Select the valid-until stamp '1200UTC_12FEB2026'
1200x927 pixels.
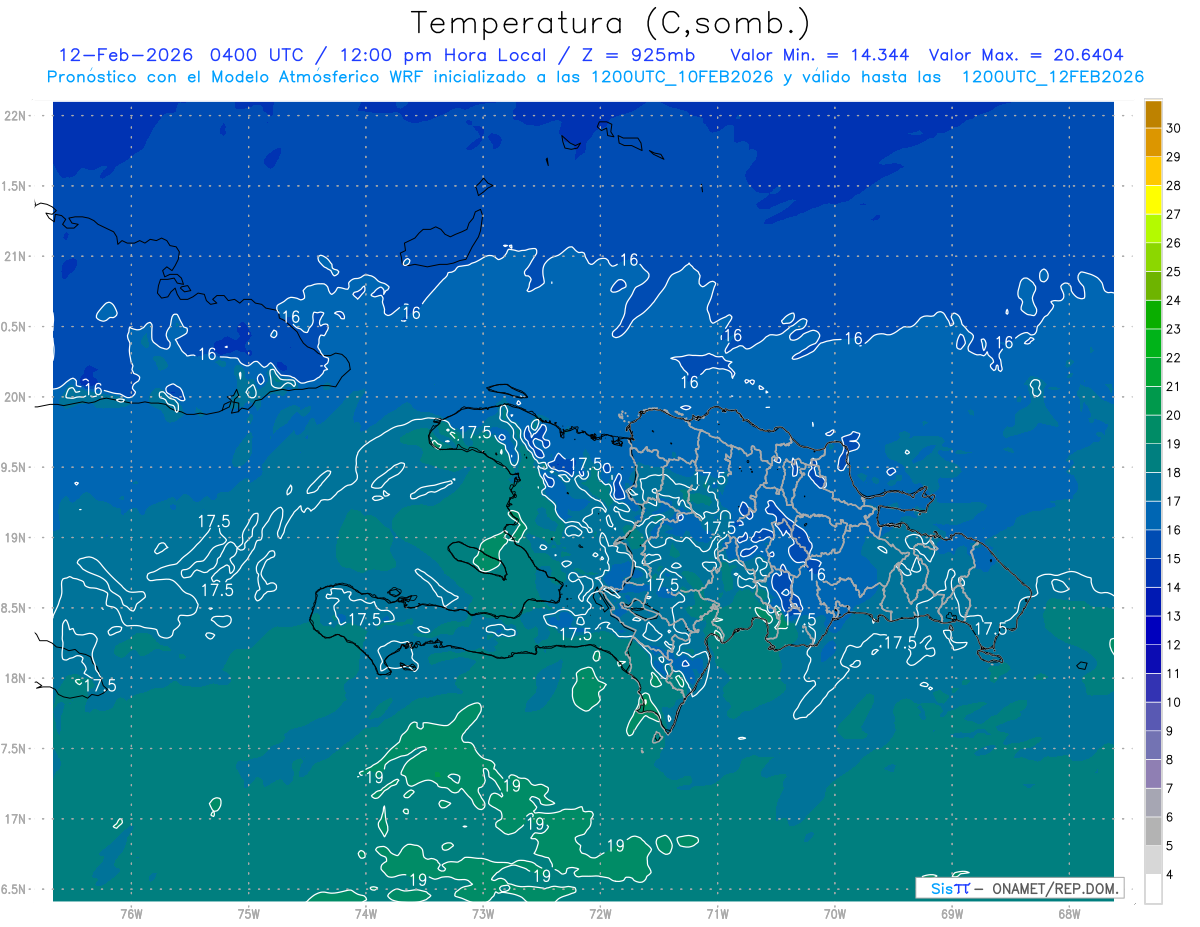click(x=1052, y=77)
